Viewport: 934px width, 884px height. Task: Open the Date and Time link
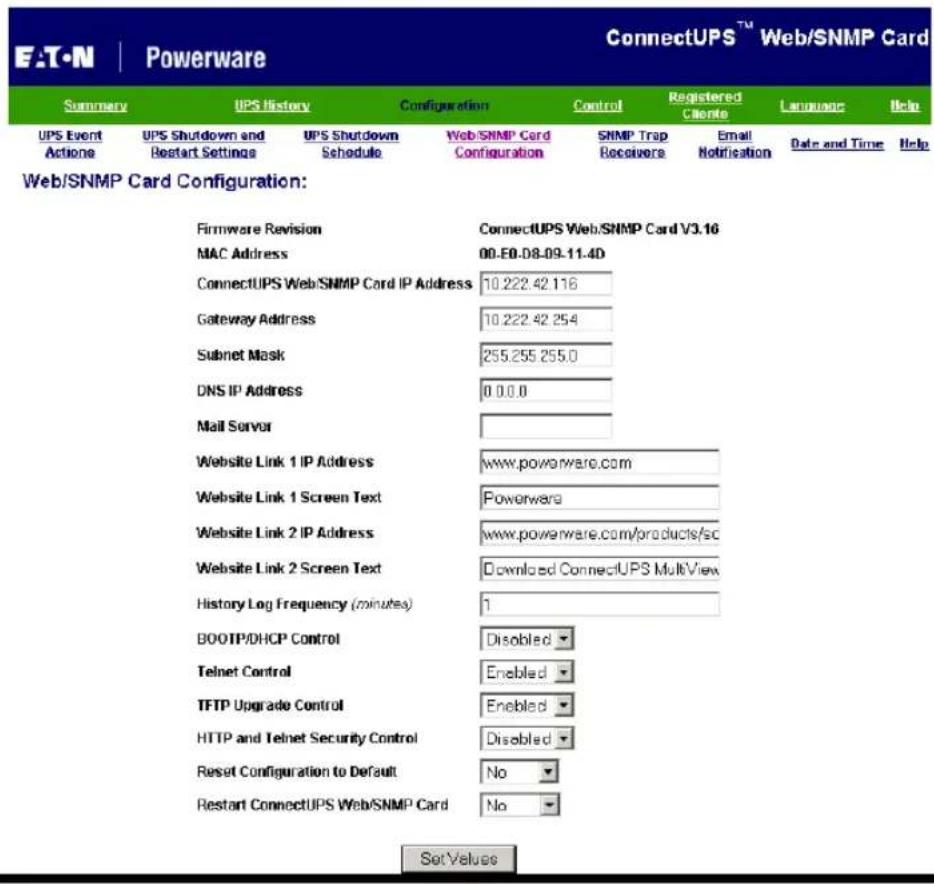pos(837,144)
